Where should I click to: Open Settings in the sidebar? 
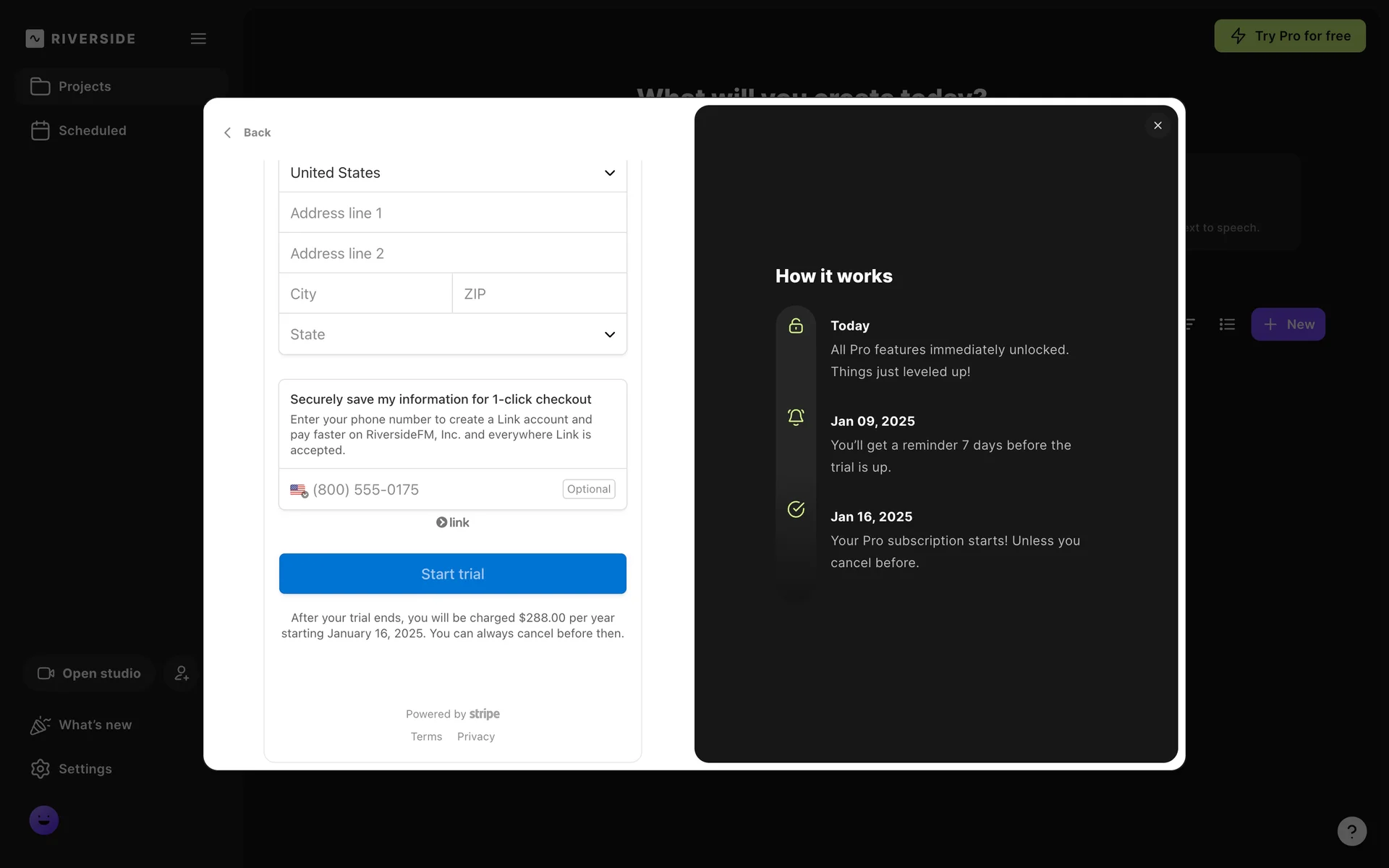pos(85,769)
